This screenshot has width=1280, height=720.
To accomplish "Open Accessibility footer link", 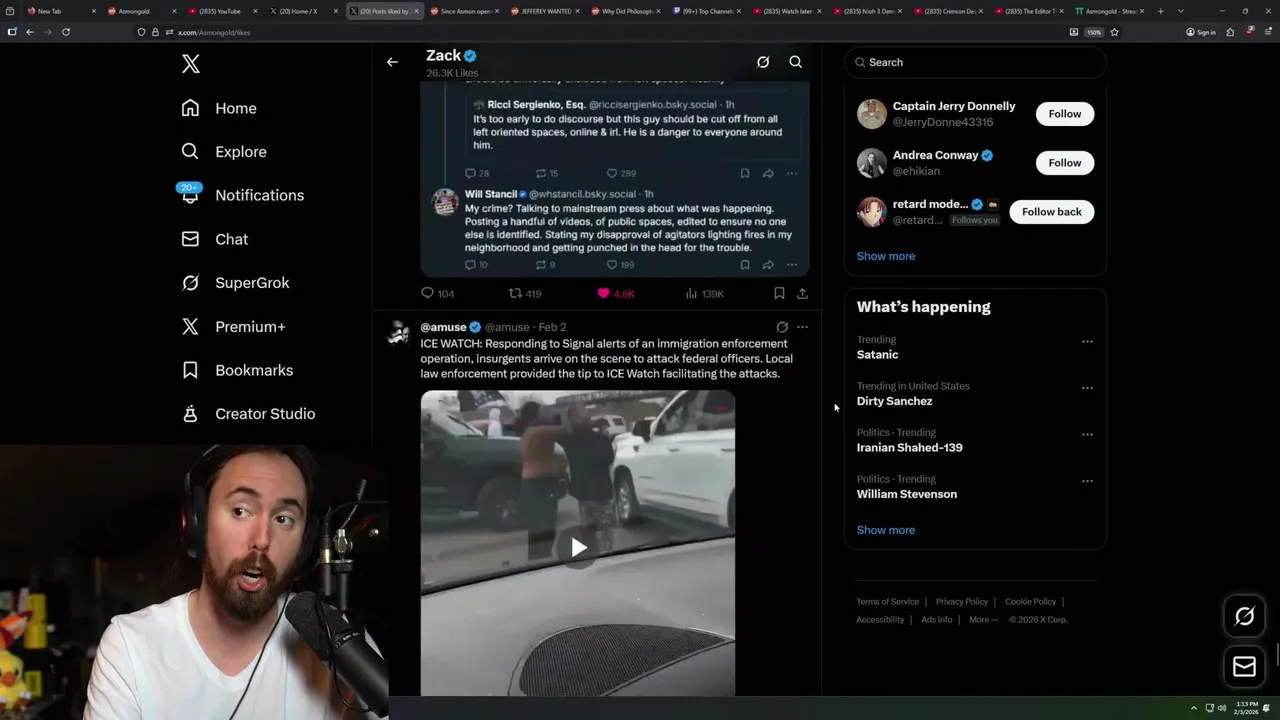I will 880,620.
